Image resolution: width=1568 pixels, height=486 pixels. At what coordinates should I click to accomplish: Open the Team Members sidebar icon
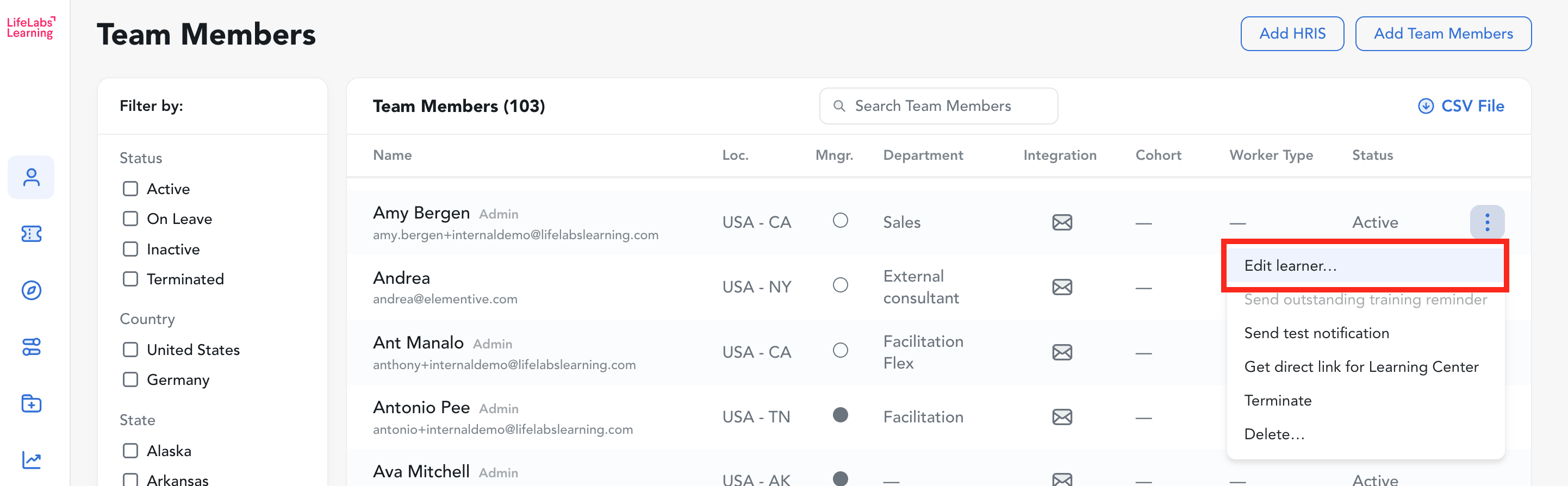[31, 177]
